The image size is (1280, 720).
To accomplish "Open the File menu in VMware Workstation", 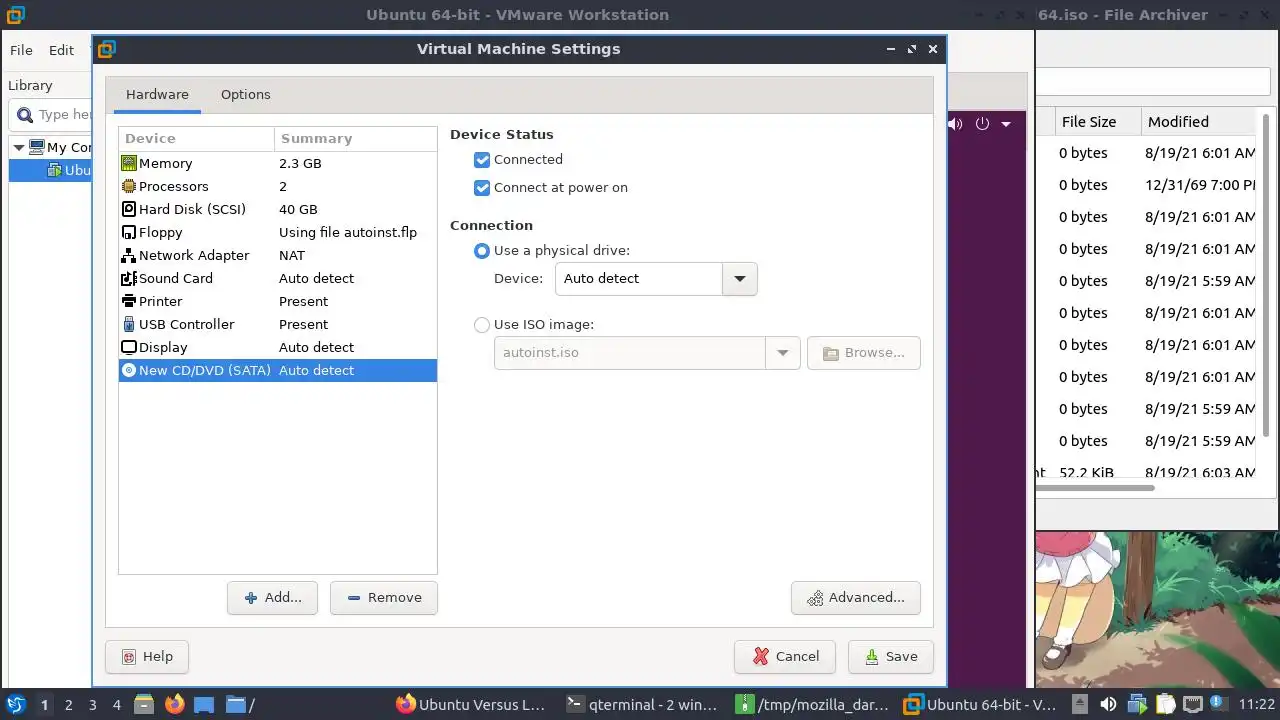I will [21, 50].
